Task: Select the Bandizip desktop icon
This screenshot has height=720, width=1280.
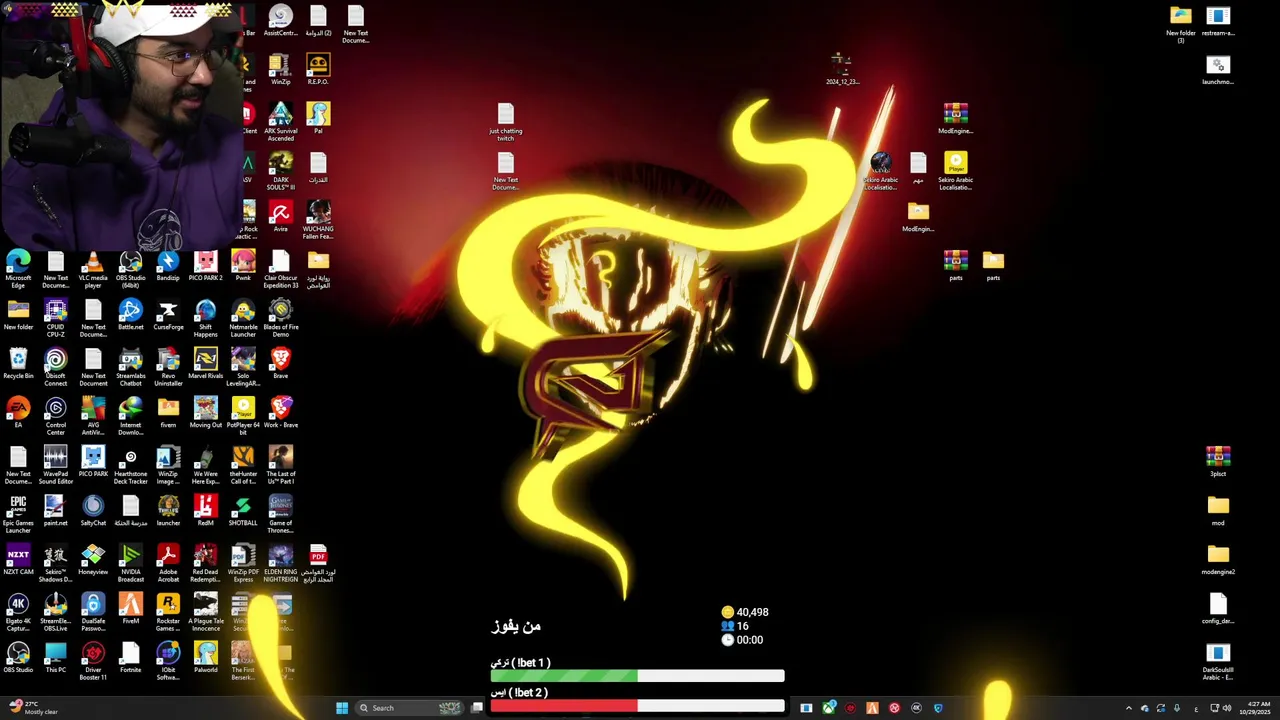Action: tap(168, 267)
